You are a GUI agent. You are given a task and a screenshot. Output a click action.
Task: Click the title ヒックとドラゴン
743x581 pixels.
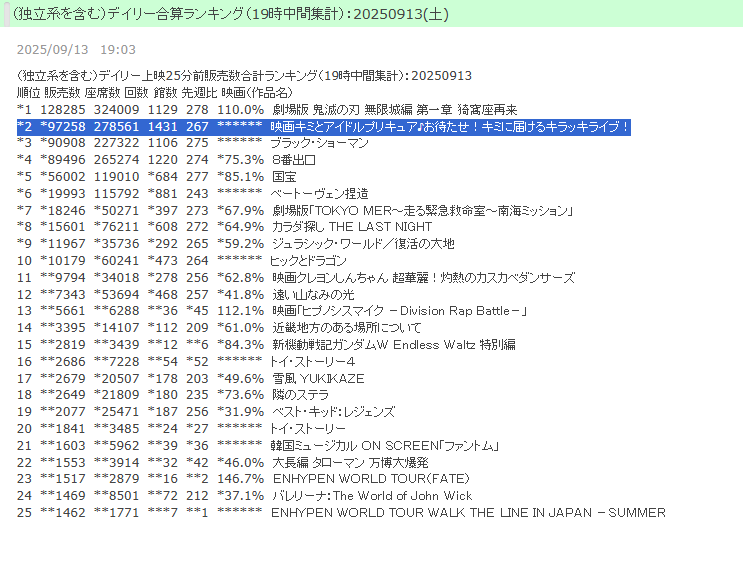click(308, 261)
